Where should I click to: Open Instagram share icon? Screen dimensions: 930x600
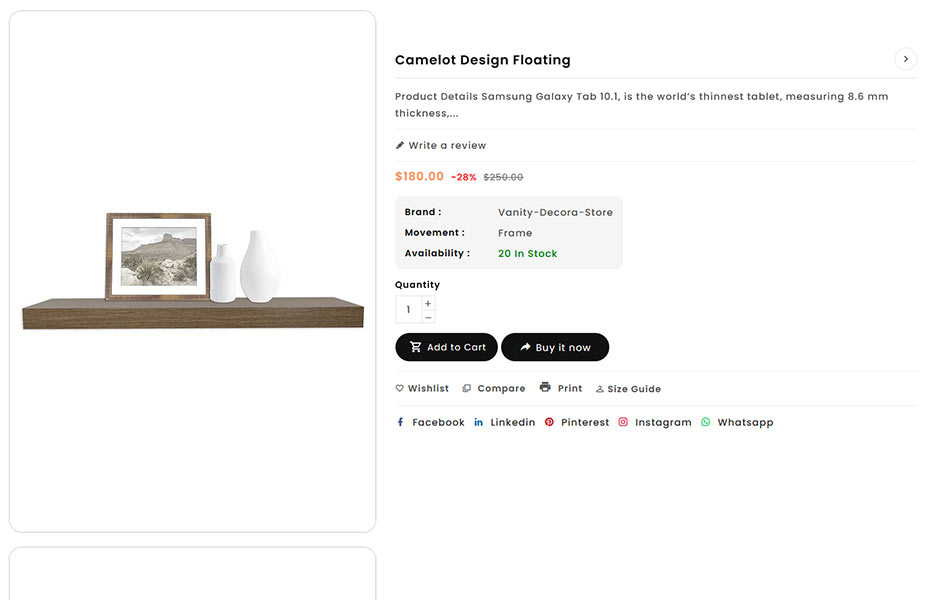coord(623,423)
